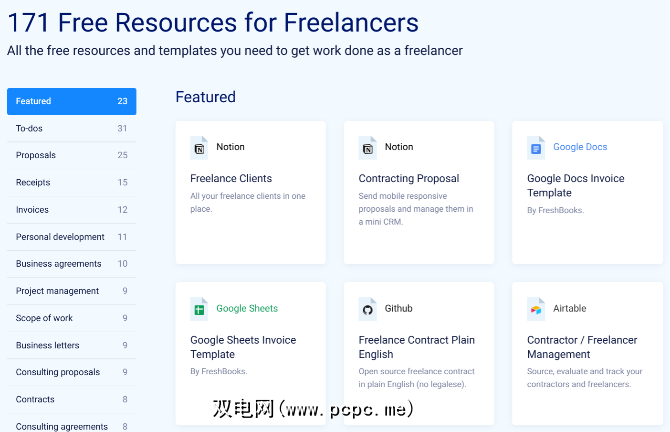The height and width of the screenshot is (432, 670).
Task: Select the Featured category in sidebar
Action: coord(71,101)
